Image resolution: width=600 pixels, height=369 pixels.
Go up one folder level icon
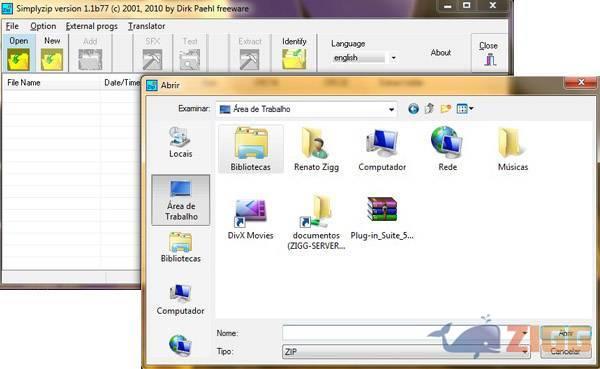(x=429, y=109)
